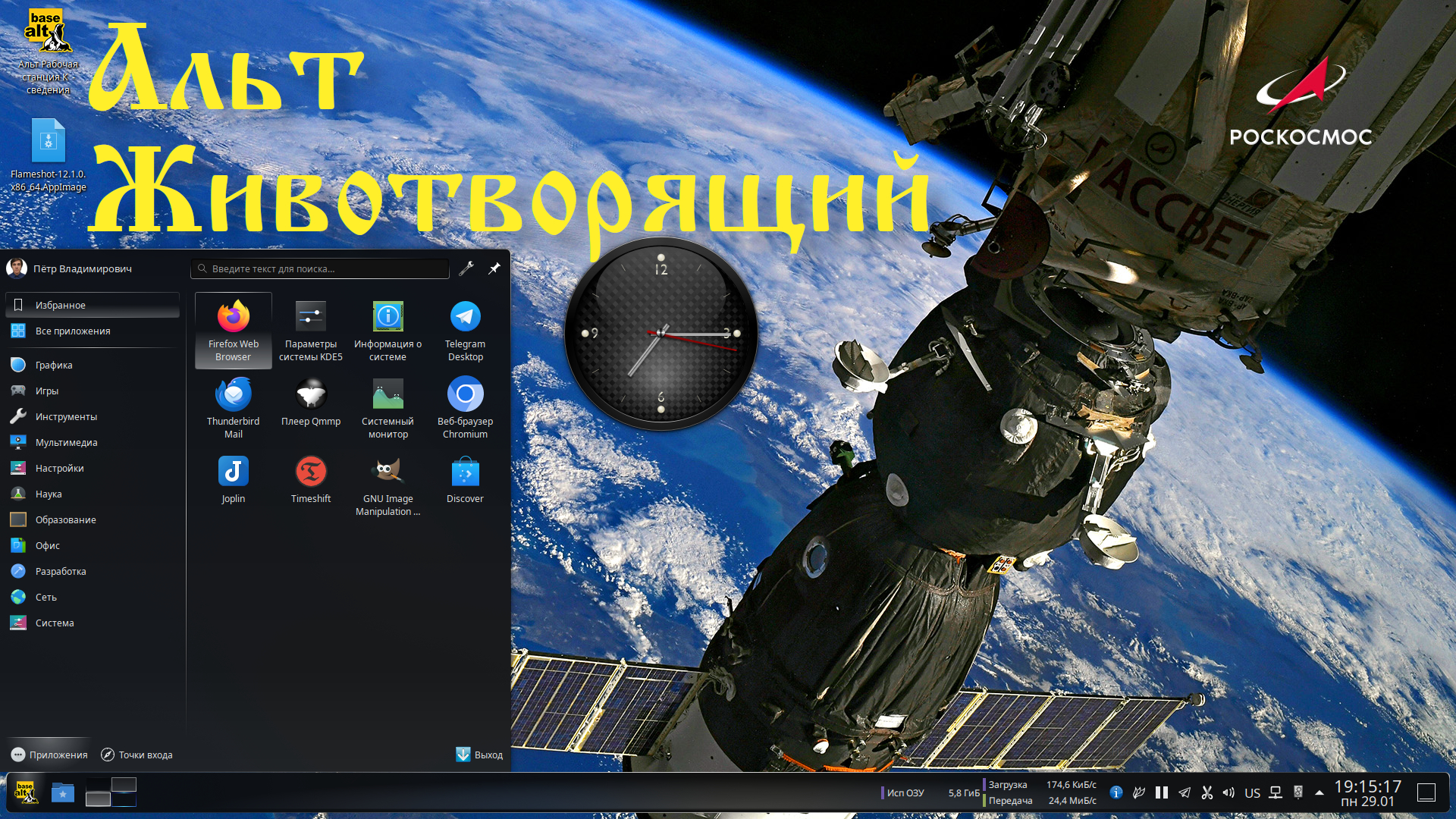Launch GNU Image Manipulation Program
1456x819 pixels.
click(388, 485)
